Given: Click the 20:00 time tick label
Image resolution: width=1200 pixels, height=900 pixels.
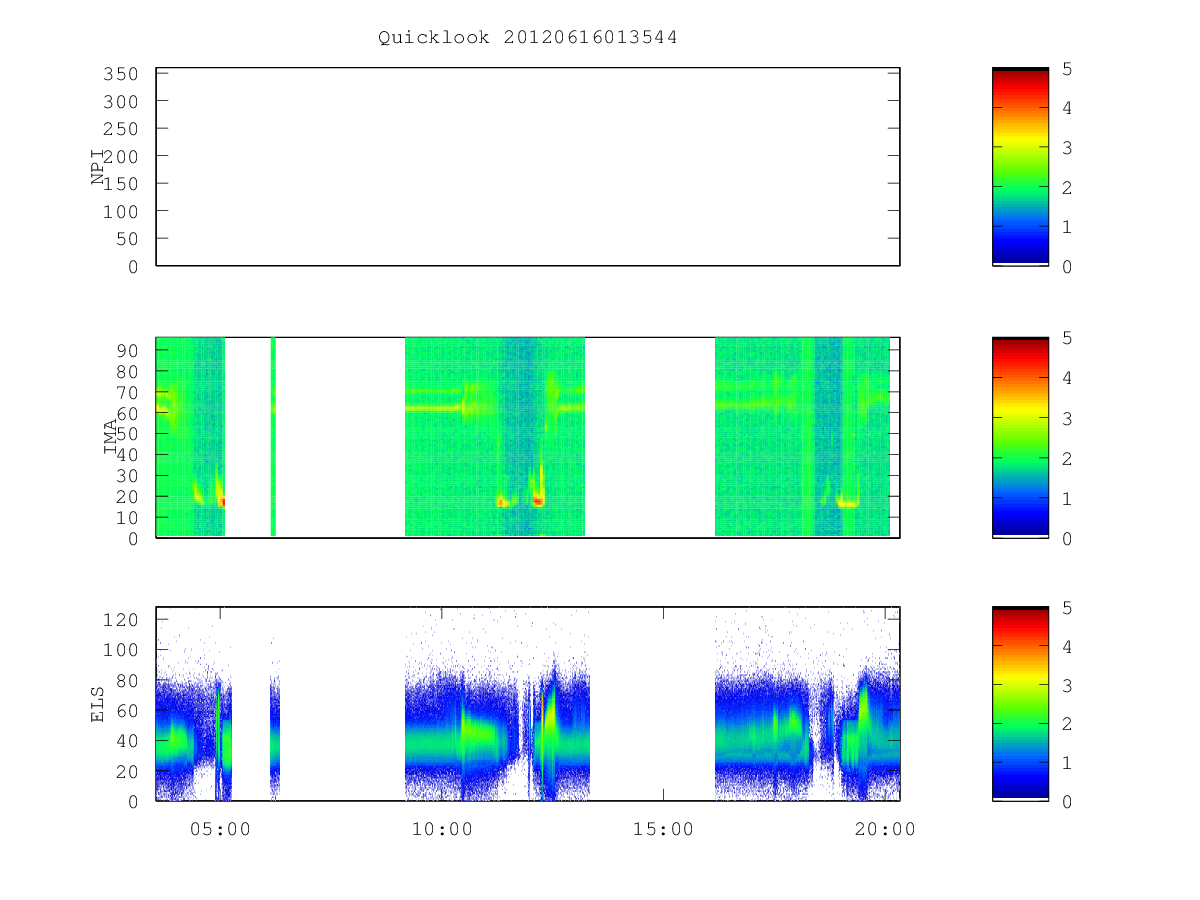Looking at the screenshot, I should point(886,829).
